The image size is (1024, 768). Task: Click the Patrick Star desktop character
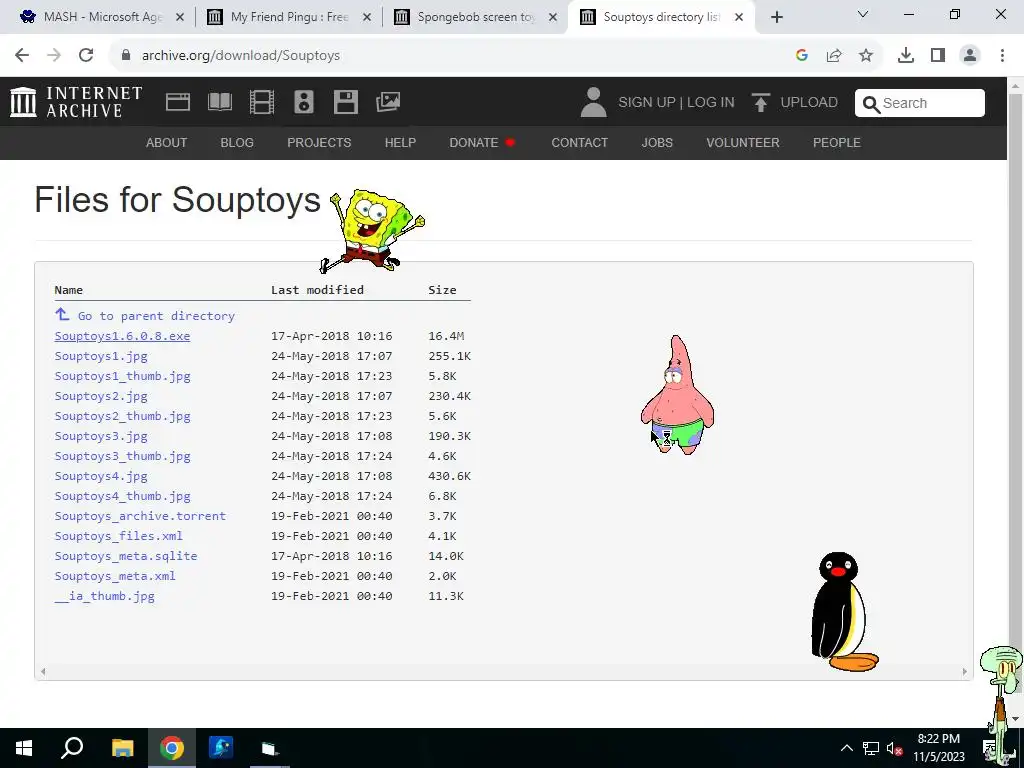pyautogui.click(x=677, y=394)
